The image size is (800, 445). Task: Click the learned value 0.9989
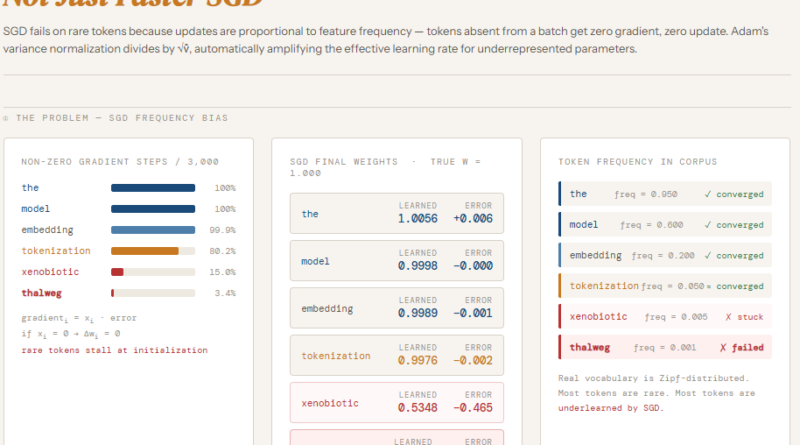point(418,313)
